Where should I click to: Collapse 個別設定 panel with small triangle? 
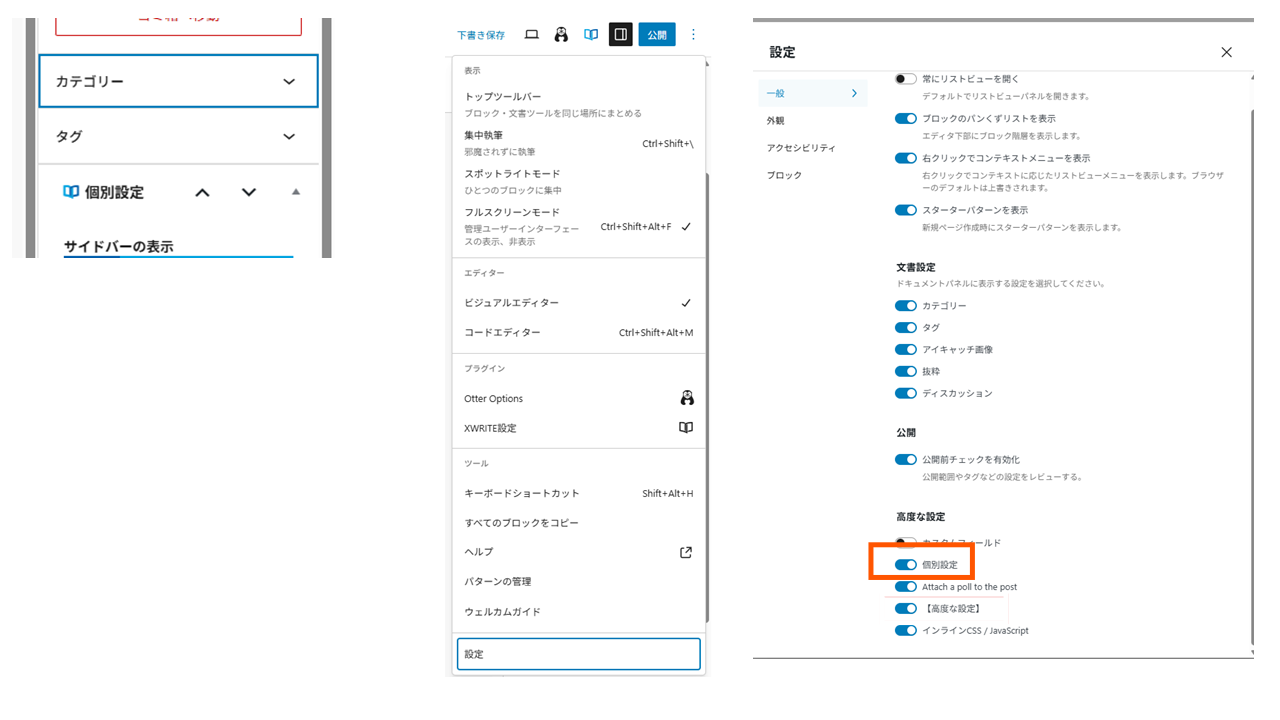coord(295,192)
